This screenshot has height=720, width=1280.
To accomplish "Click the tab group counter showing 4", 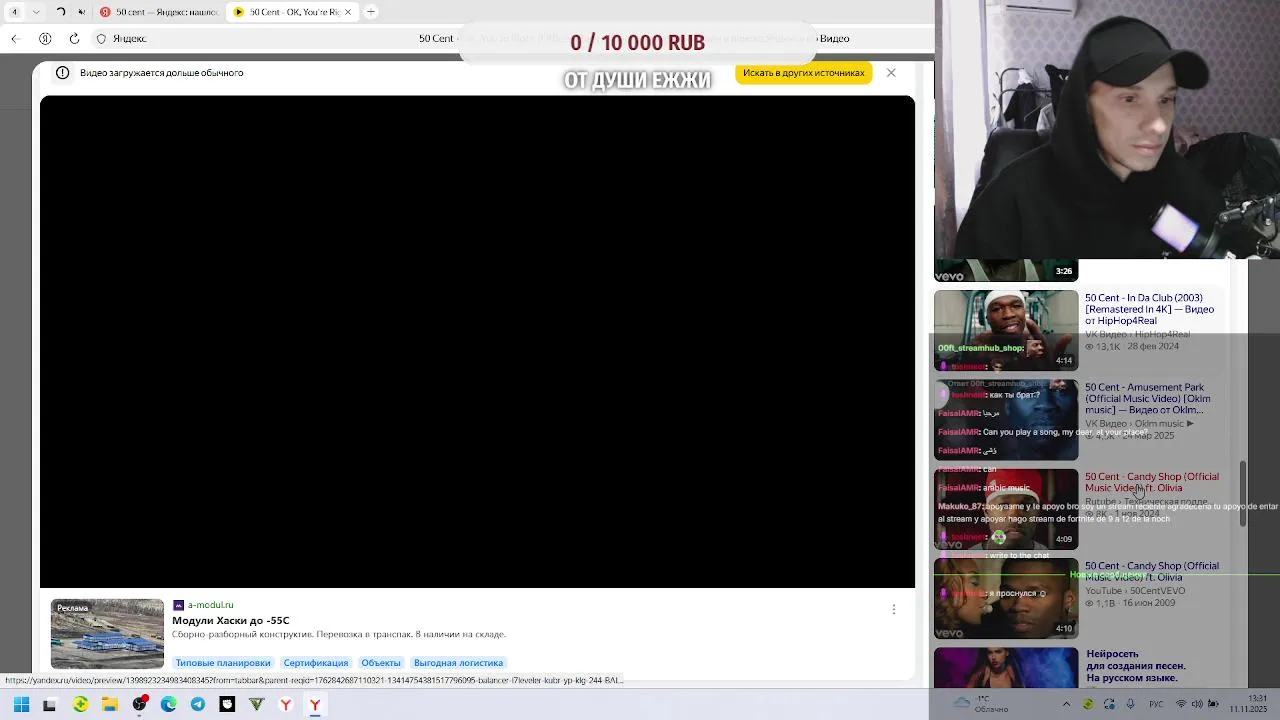I will click(x=14, y=12).
